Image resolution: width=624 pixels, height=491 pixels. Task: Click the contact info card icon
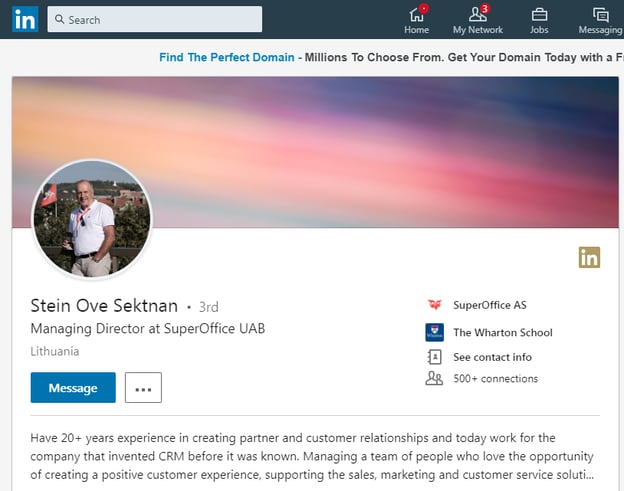pyautogui.click(x=434, y=357)
